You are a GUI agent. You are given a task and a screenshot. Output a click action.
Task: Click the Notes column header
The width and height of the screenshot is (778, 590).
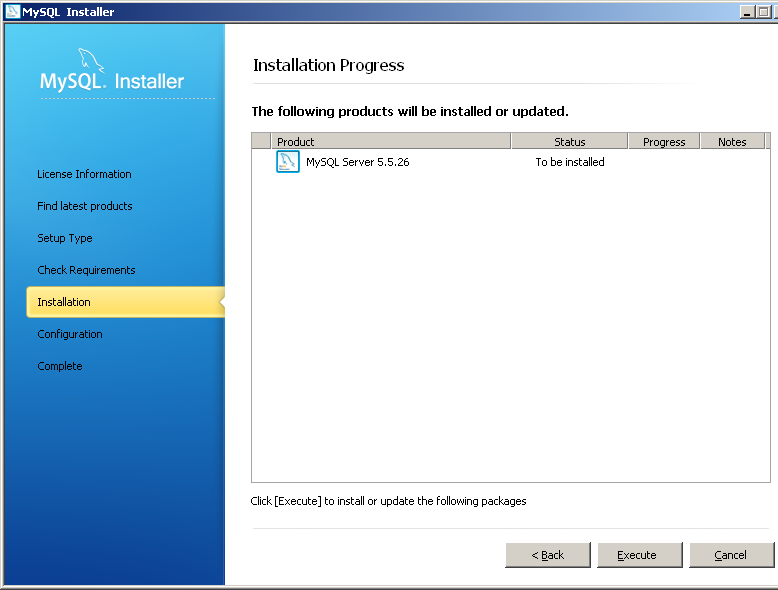[x=732, y=141]
